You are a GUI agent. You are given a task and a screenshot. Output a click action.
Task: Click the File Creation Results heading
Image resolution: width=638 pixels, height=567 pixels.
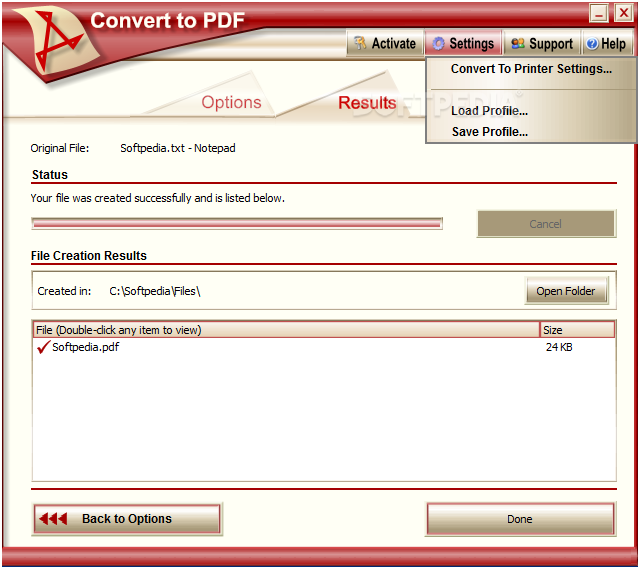pyautogui.click(x=89, y=255)
